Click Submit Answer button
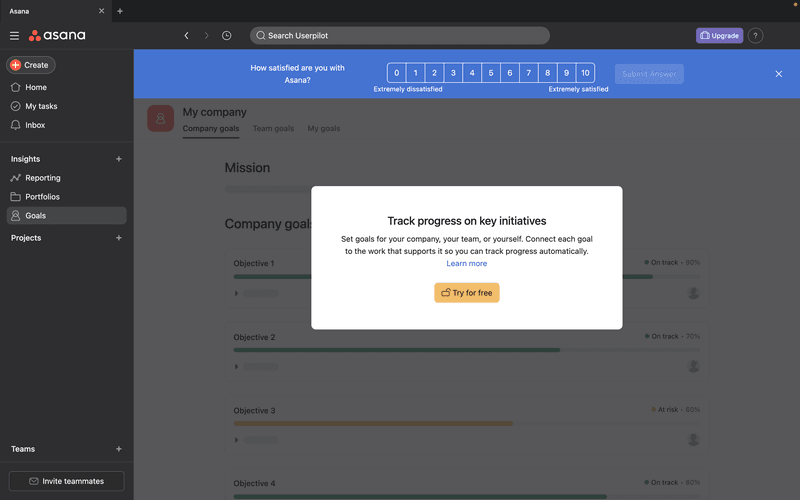Image resolution: width=800 pixels, height=500 pixels. click(649, 74)
